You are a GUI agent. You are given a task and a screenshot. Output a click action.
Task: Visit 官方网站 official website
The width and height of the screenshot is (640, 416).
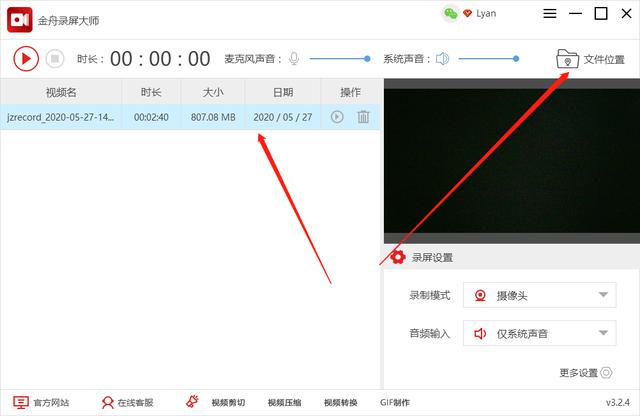(42, 402)
